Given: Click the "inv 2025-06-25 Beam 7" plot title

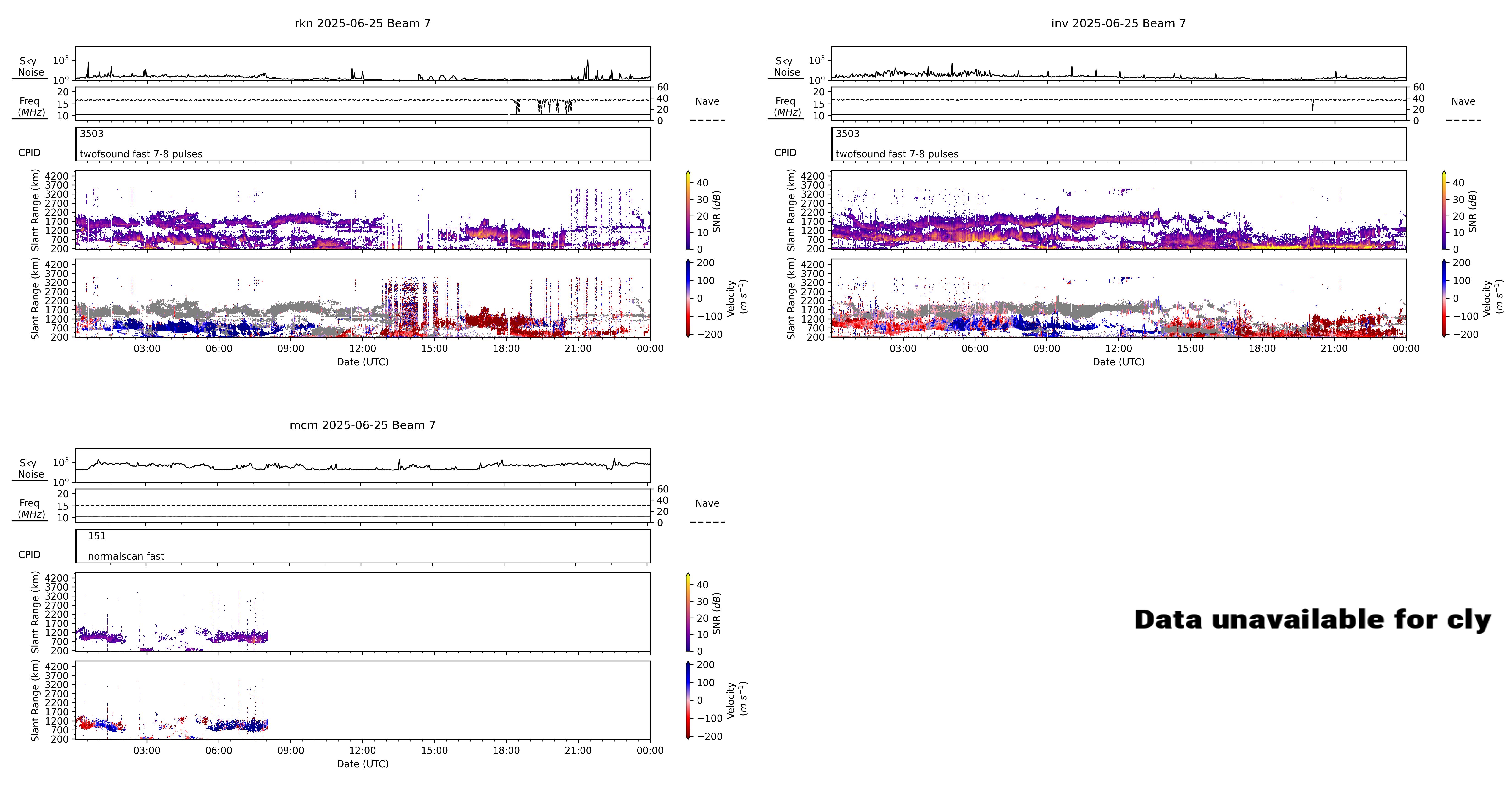Looking at the screenshot, I should pyautogui.click(x=1118, y=23).
